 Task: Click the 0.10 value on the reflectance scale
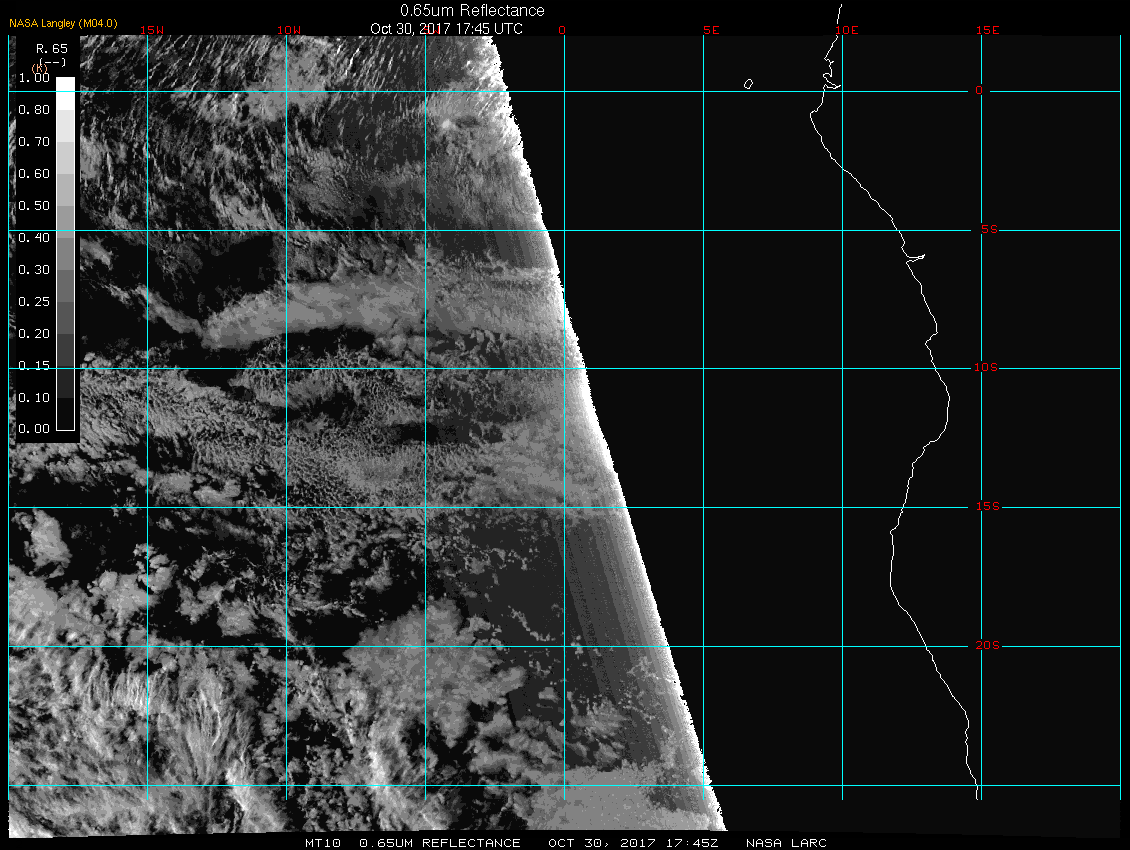(x=34, y=398)
